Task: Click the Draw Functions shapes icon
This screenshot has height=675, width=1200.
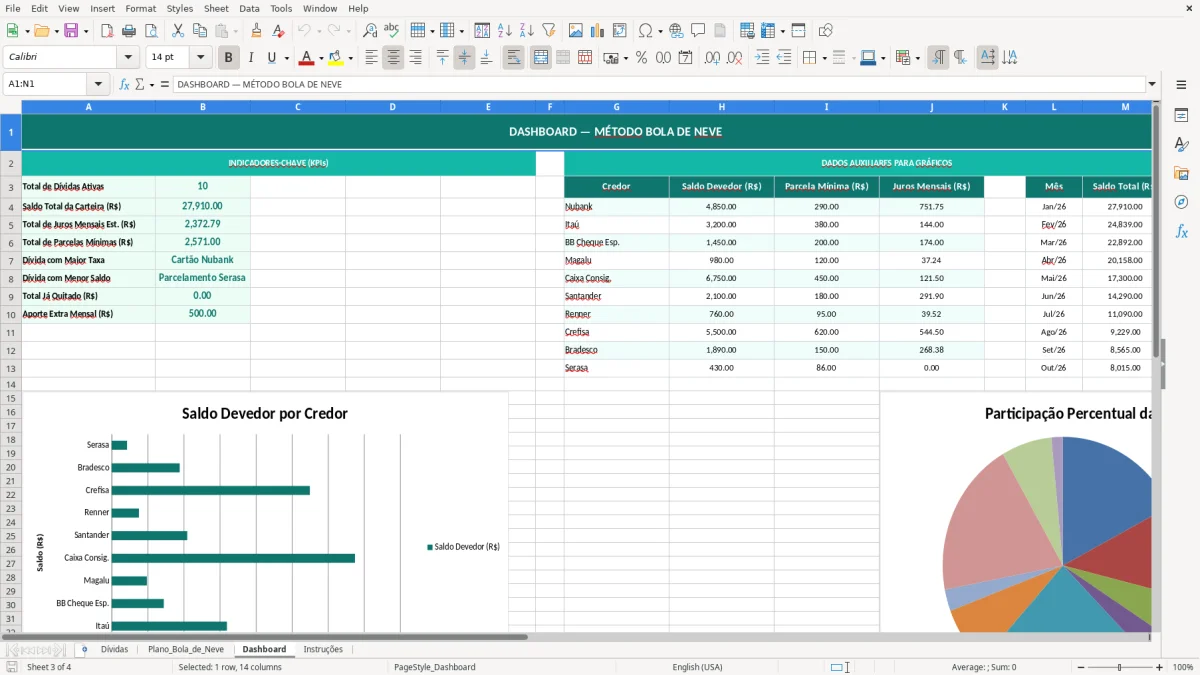Action: click(x=826, y=31)
